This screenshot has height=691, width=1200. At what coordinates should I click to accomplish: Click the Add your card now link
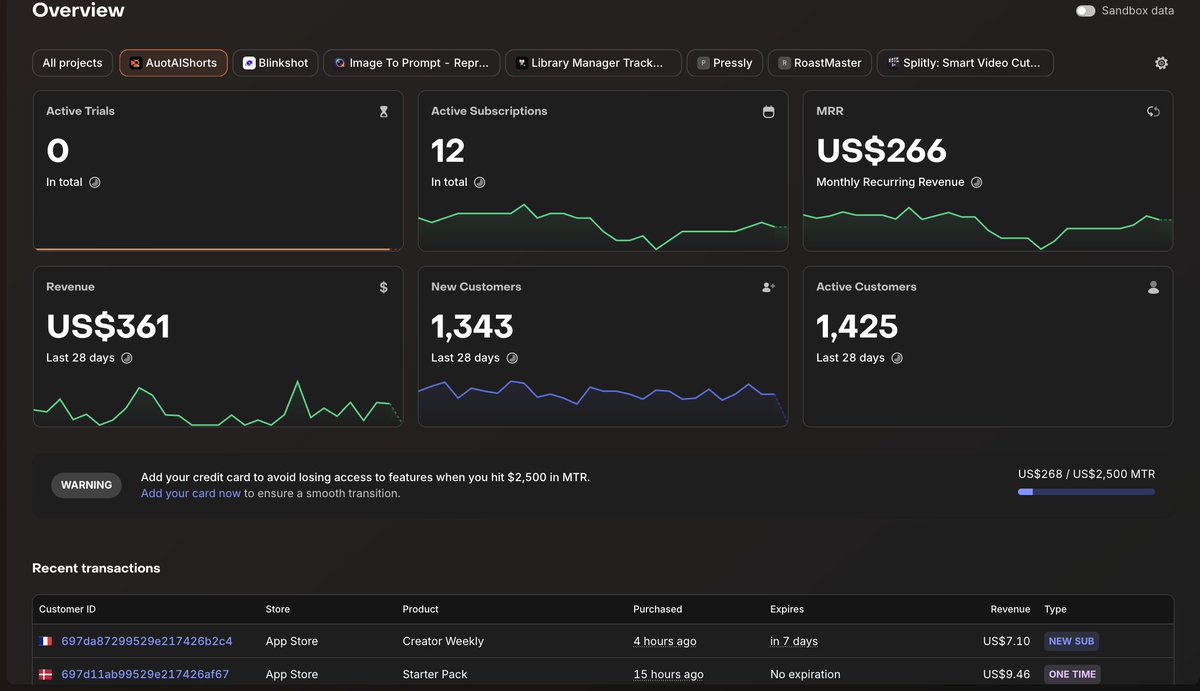(191, 494)
